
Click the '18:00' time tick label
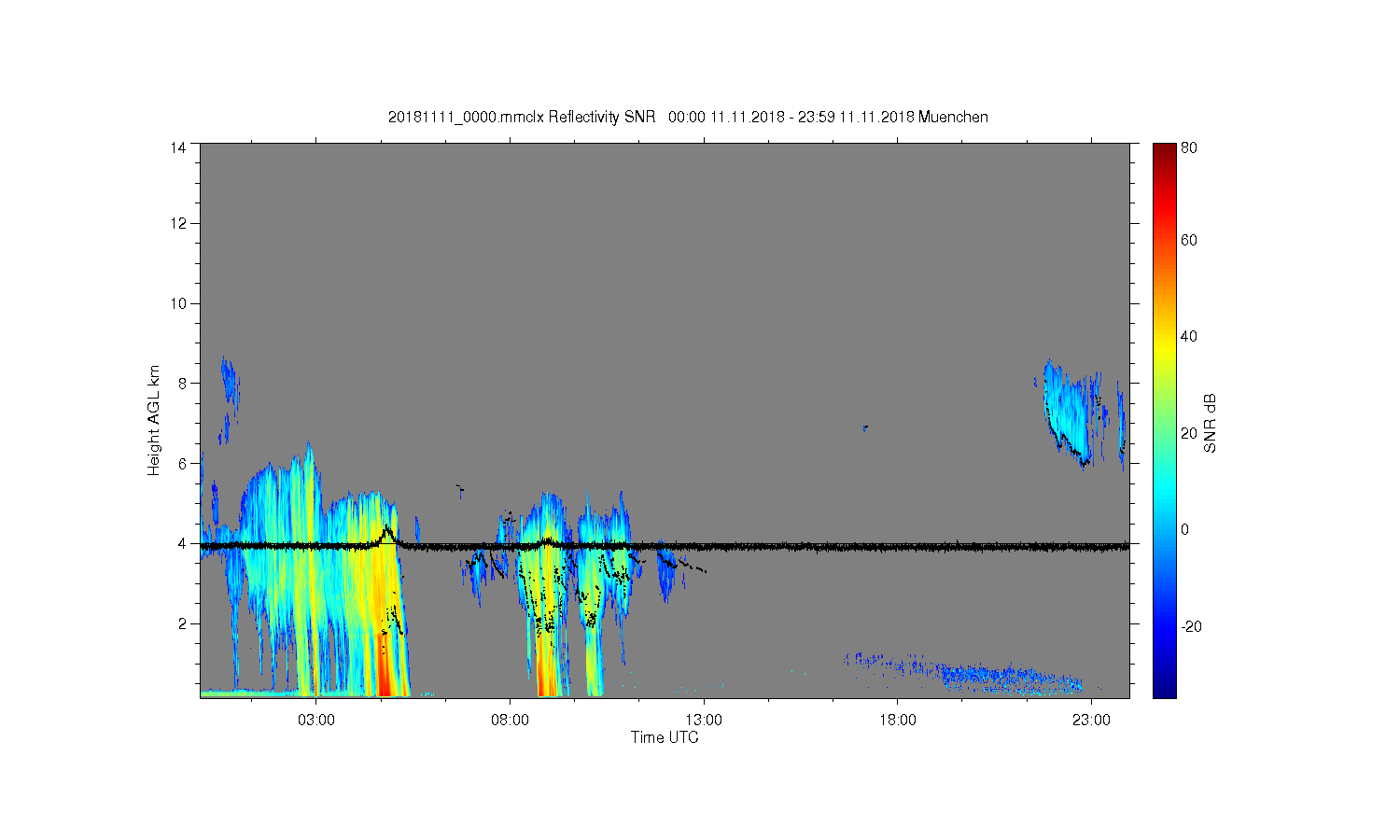897,721
